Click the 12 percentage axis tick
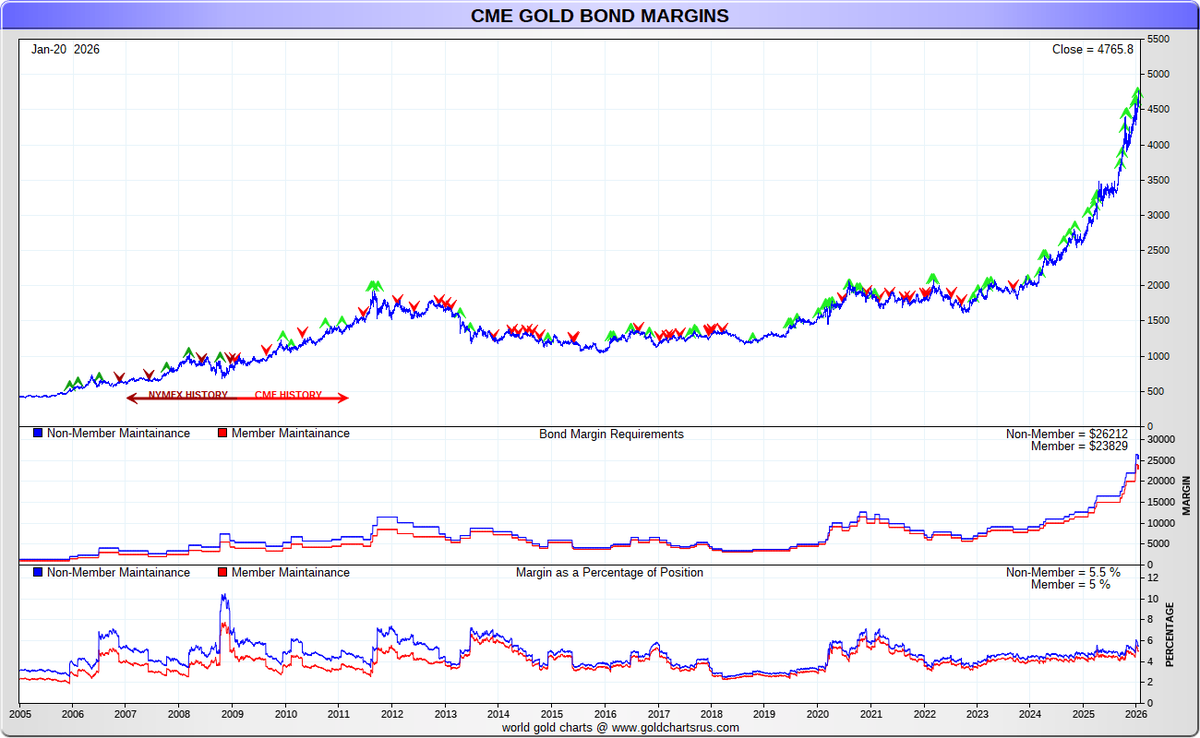 [x=1152, y=578]
